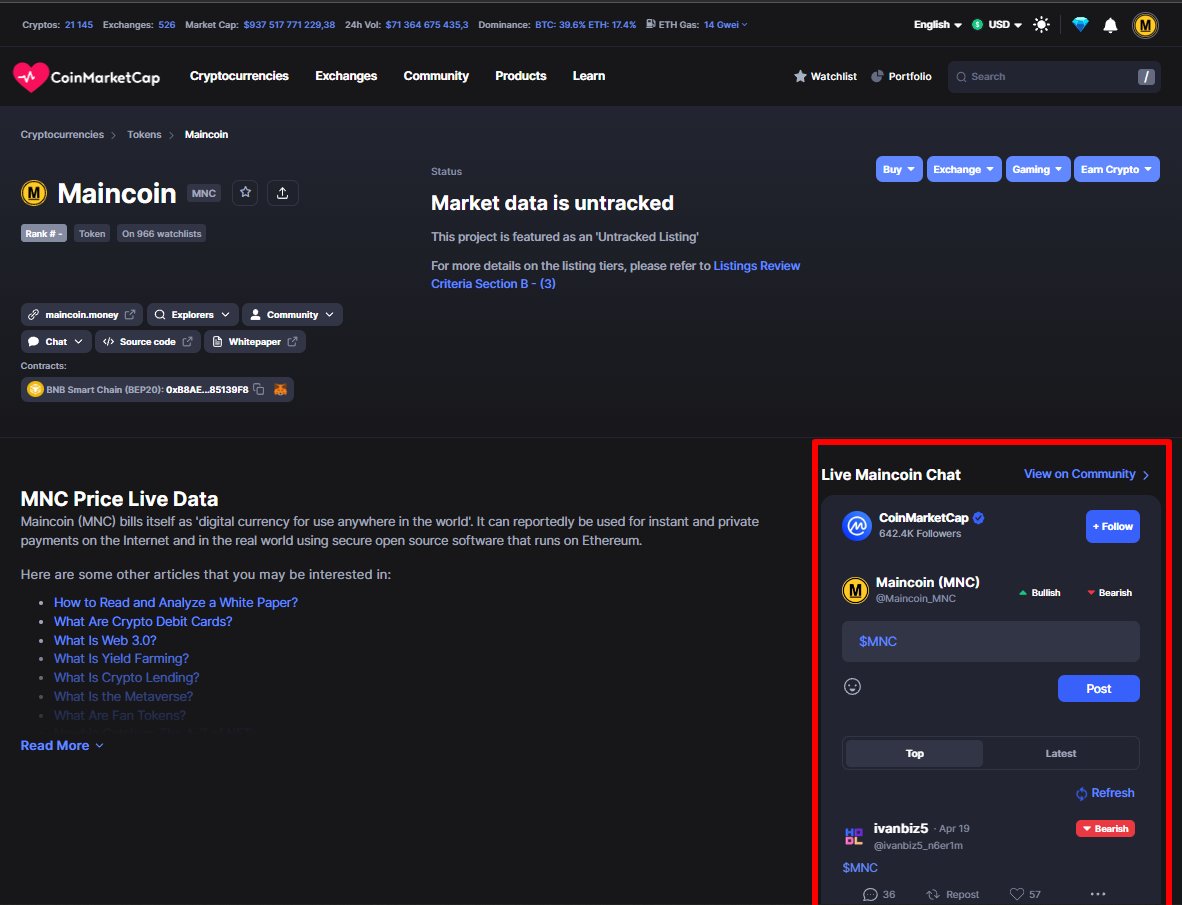Screen dimensions: 1182x905
Task: Open Watchlist star in header
Action: pos(800,76)
